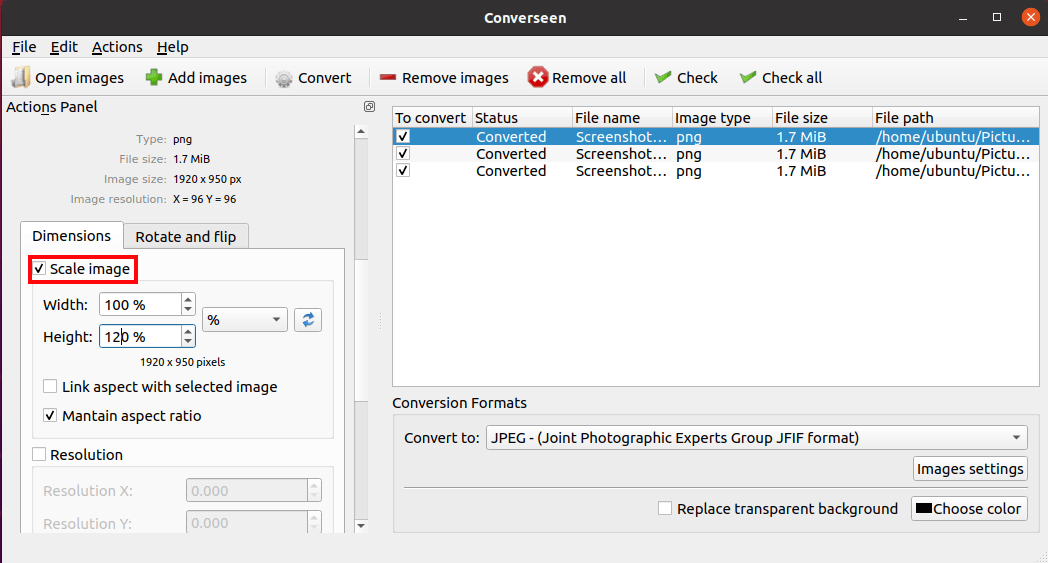The height and width of the screenshot is (563, 1048).
Task: Open the File menu
Action: pos(24,47)
